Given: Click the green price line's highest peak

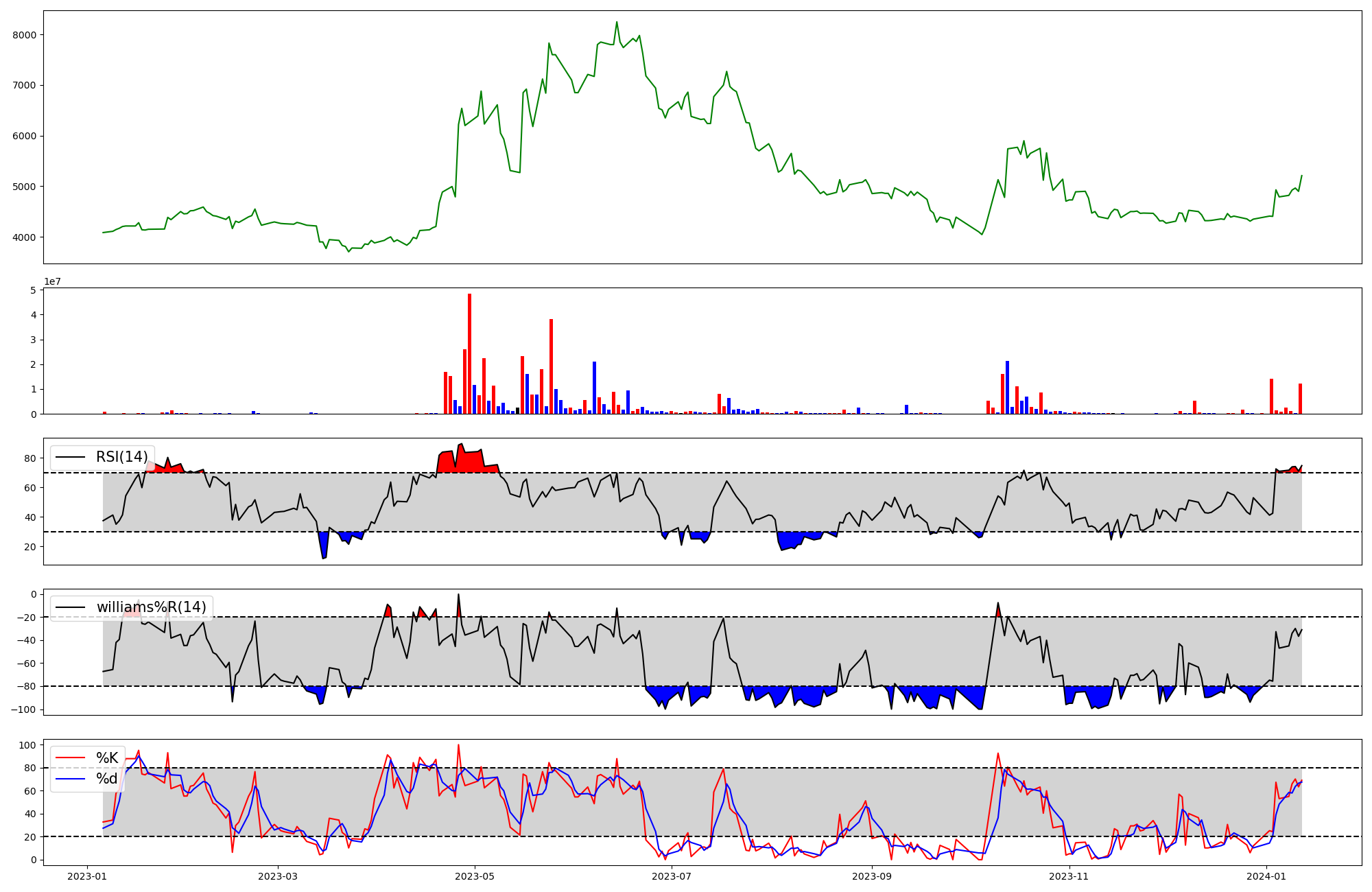Looking at the screenshot, I should (617, 23).
